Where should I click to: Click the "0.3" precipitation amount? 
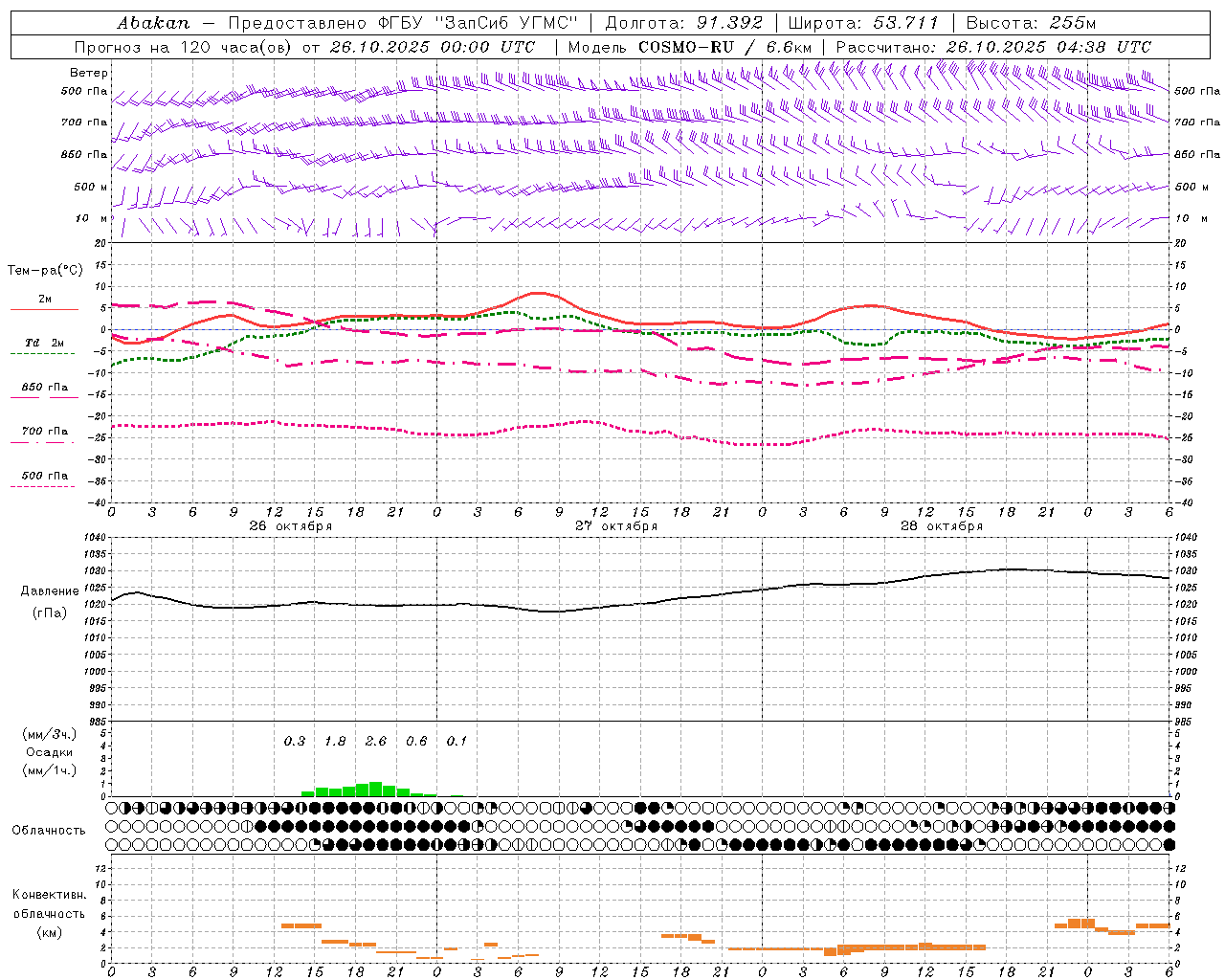295,741
